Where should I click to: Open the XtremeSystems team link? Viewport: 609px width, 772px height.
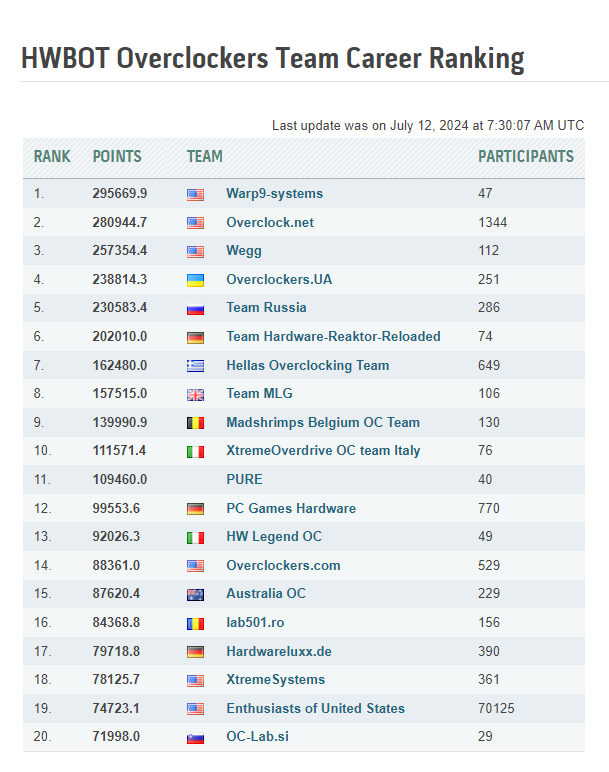point(276,679)
